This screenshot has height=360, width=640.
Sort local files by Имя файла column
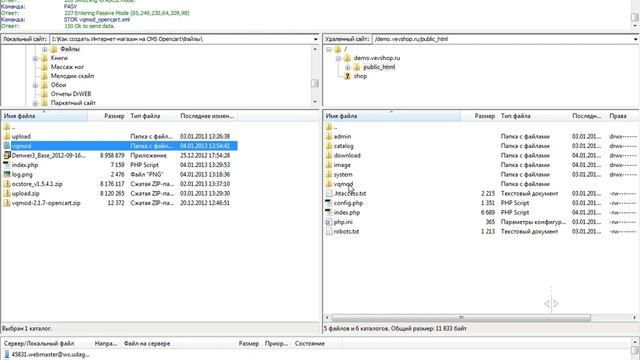click(44, 116)
